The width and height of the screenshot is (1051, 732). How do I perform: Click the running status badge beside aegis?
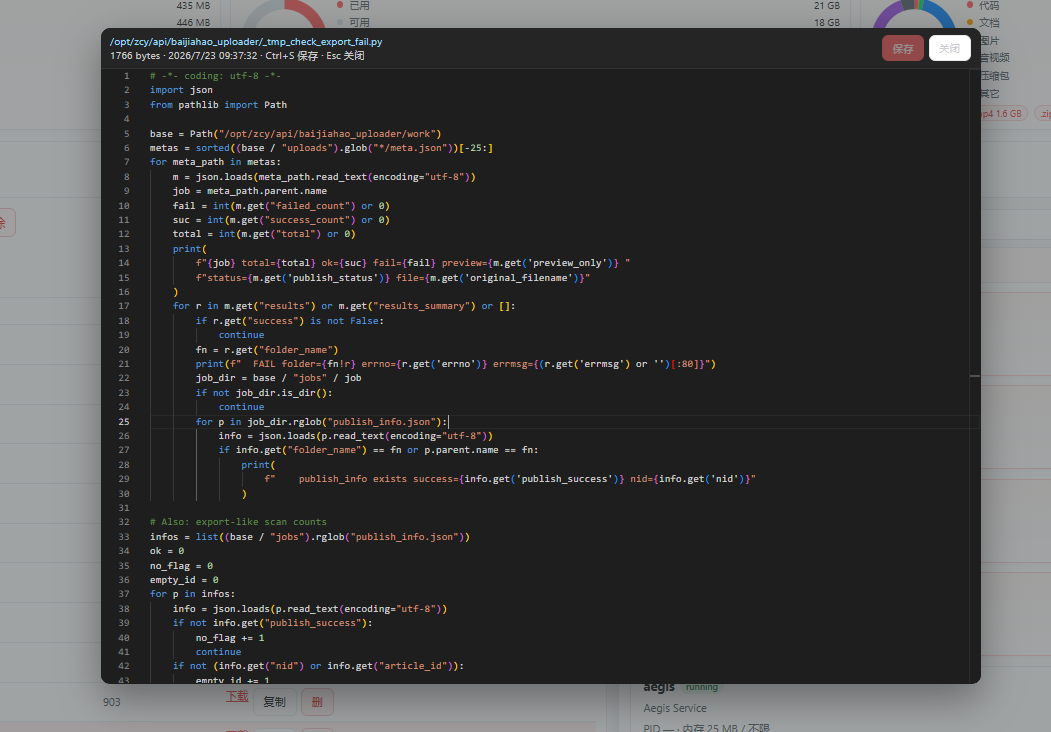click(702, 687)
